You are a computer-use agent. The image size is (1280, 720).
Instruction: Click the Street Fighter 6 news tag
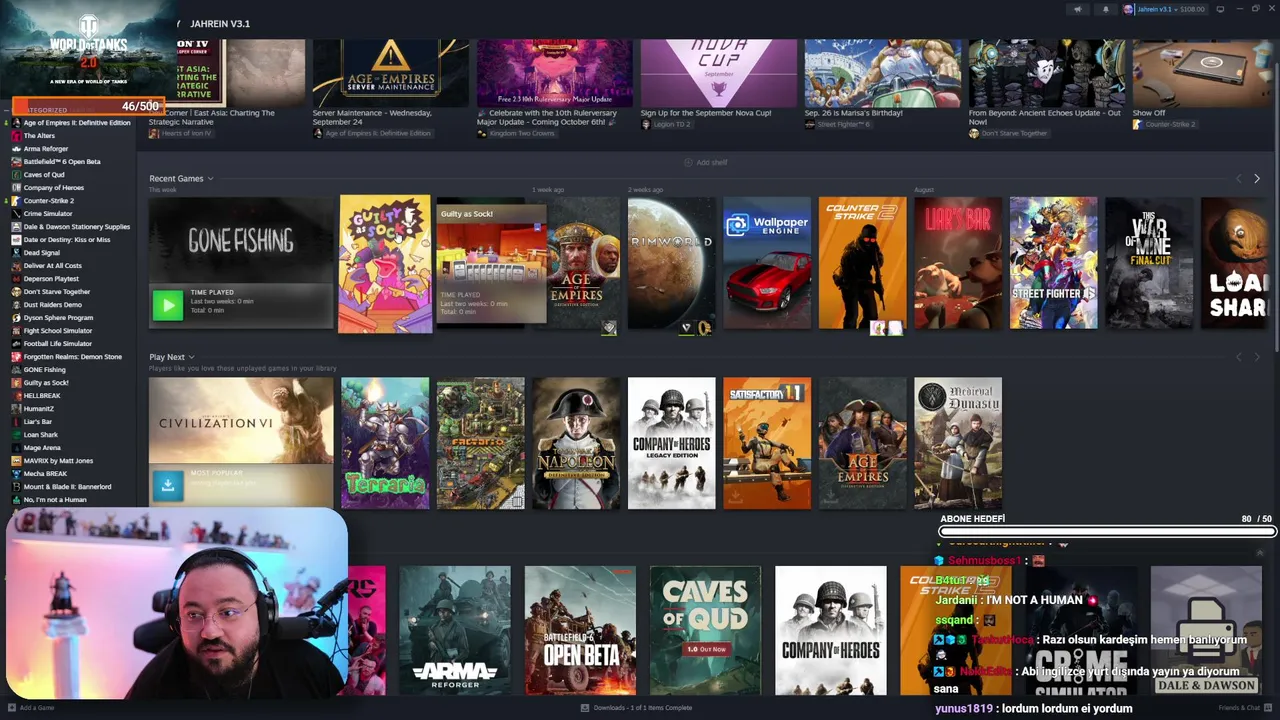click(836, 124)
